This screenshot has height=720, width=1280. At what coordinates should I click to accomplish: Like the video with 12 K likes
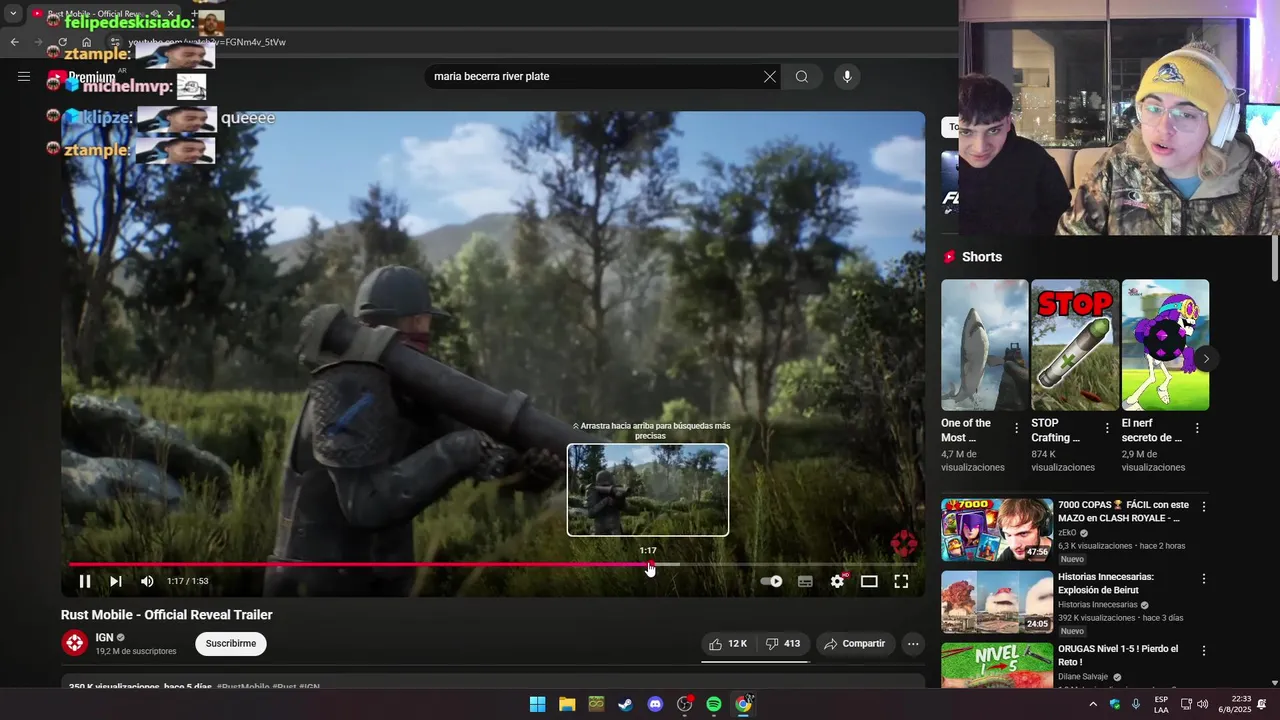point(728,644)
